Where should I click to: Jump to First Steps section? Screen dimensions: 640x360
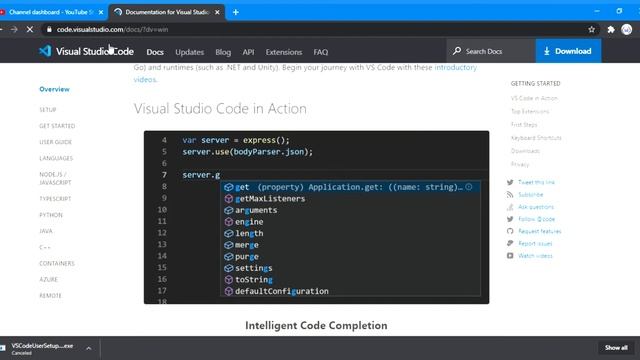524,124
